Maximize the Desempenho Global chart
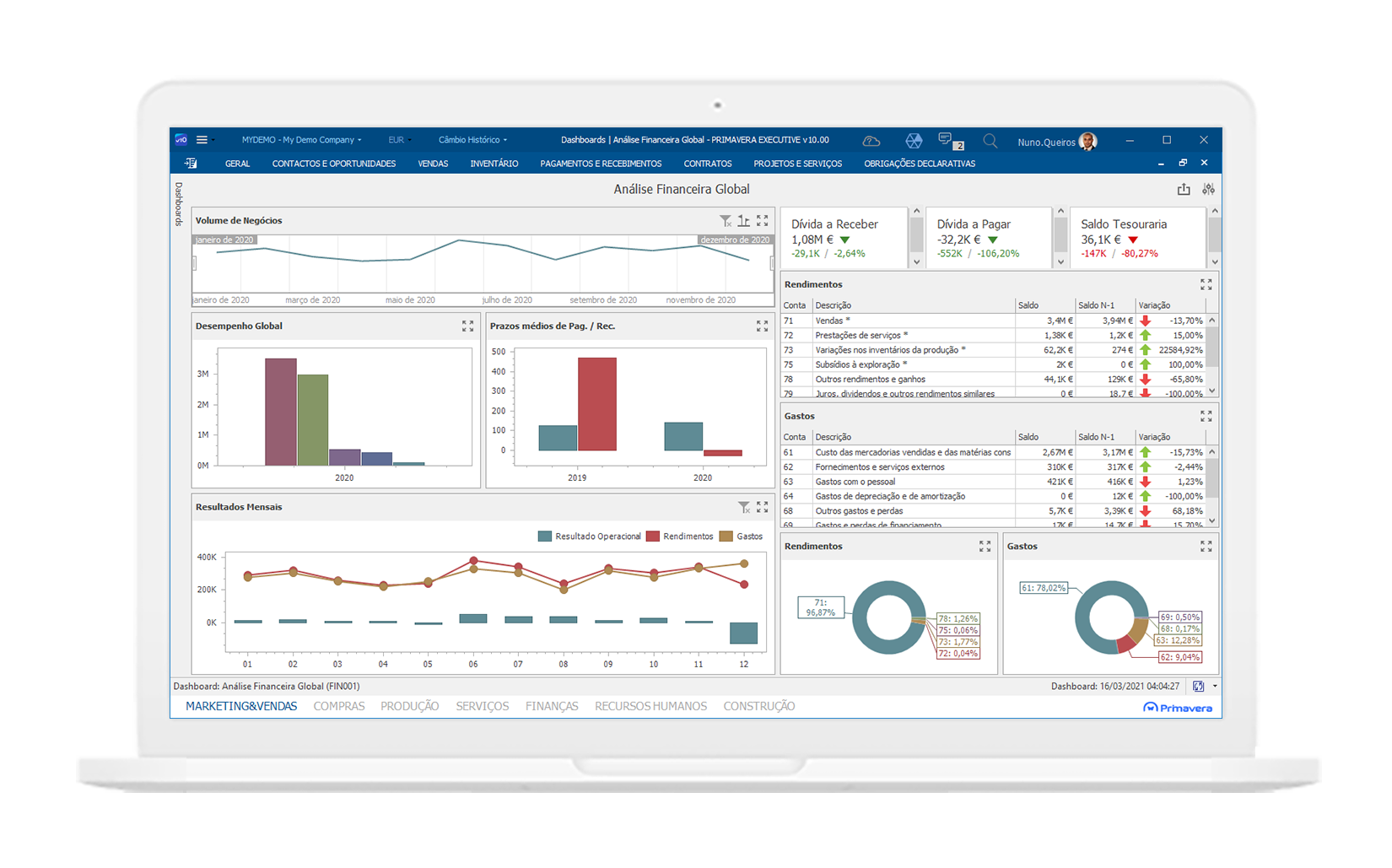 (468, 326)
